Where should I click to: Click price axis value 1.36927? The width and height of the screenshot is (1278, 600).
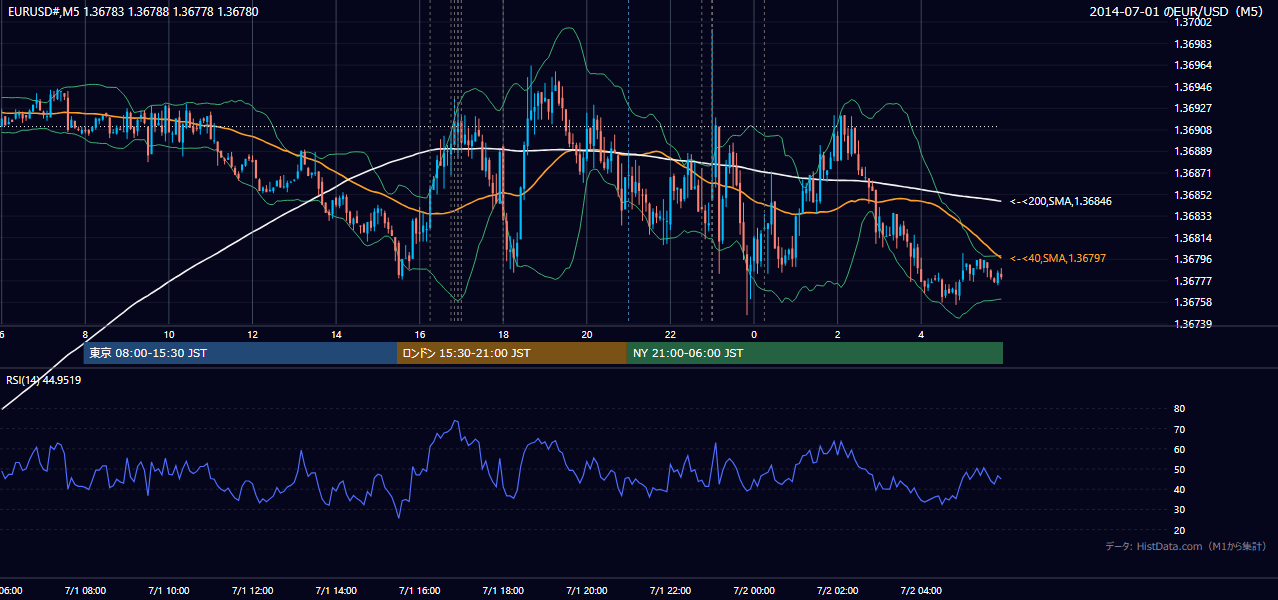tap(1193, 109)
